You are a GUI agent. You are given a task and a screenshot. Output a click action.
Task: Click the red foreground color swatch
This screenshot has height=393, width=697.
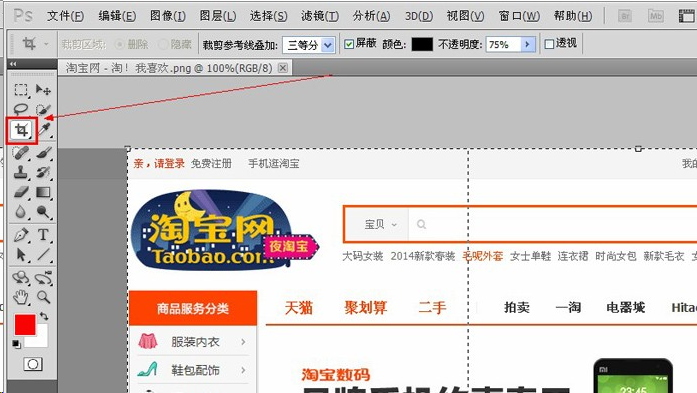[x=25, y=325]
